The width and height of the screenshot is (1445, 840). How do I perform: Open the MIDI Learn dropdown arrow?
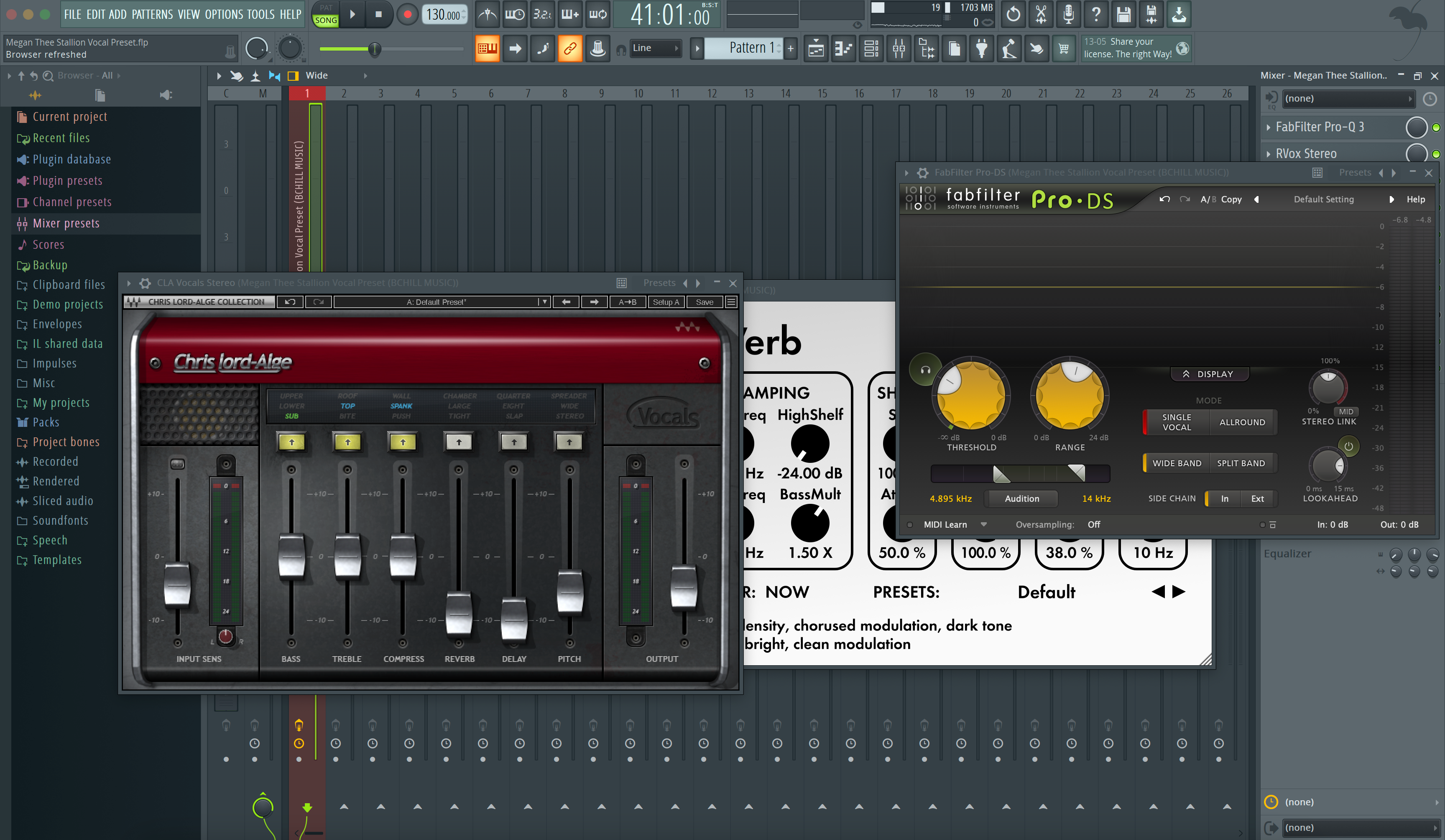tap(983, 525)
